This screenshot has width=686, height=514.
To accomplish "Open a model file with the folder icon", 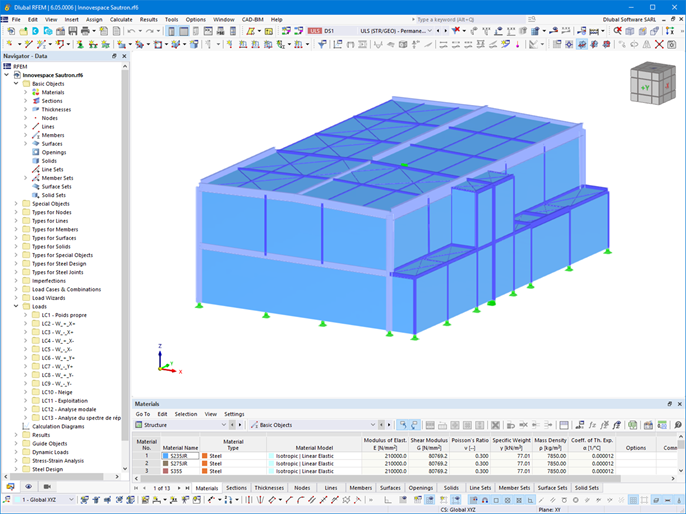I will tap(23, 31).
